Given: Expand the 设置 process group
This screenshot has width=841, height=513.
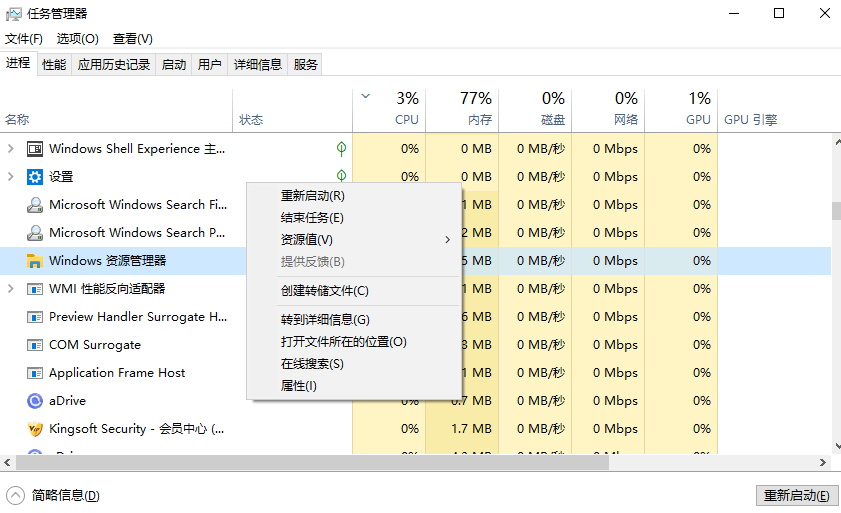Looking at the screenshot, I should point(11,177).
